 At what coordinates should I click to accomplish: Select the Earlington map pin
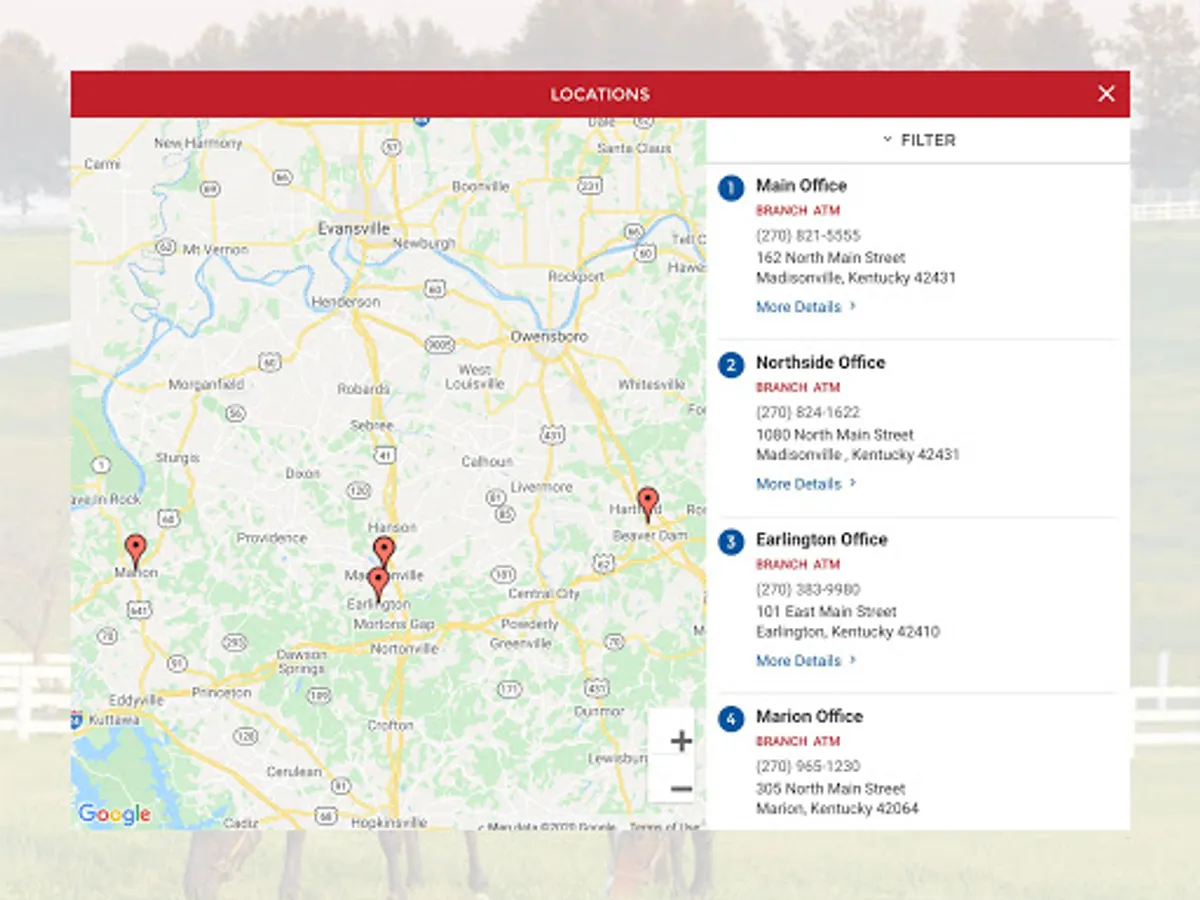[378, 585]
